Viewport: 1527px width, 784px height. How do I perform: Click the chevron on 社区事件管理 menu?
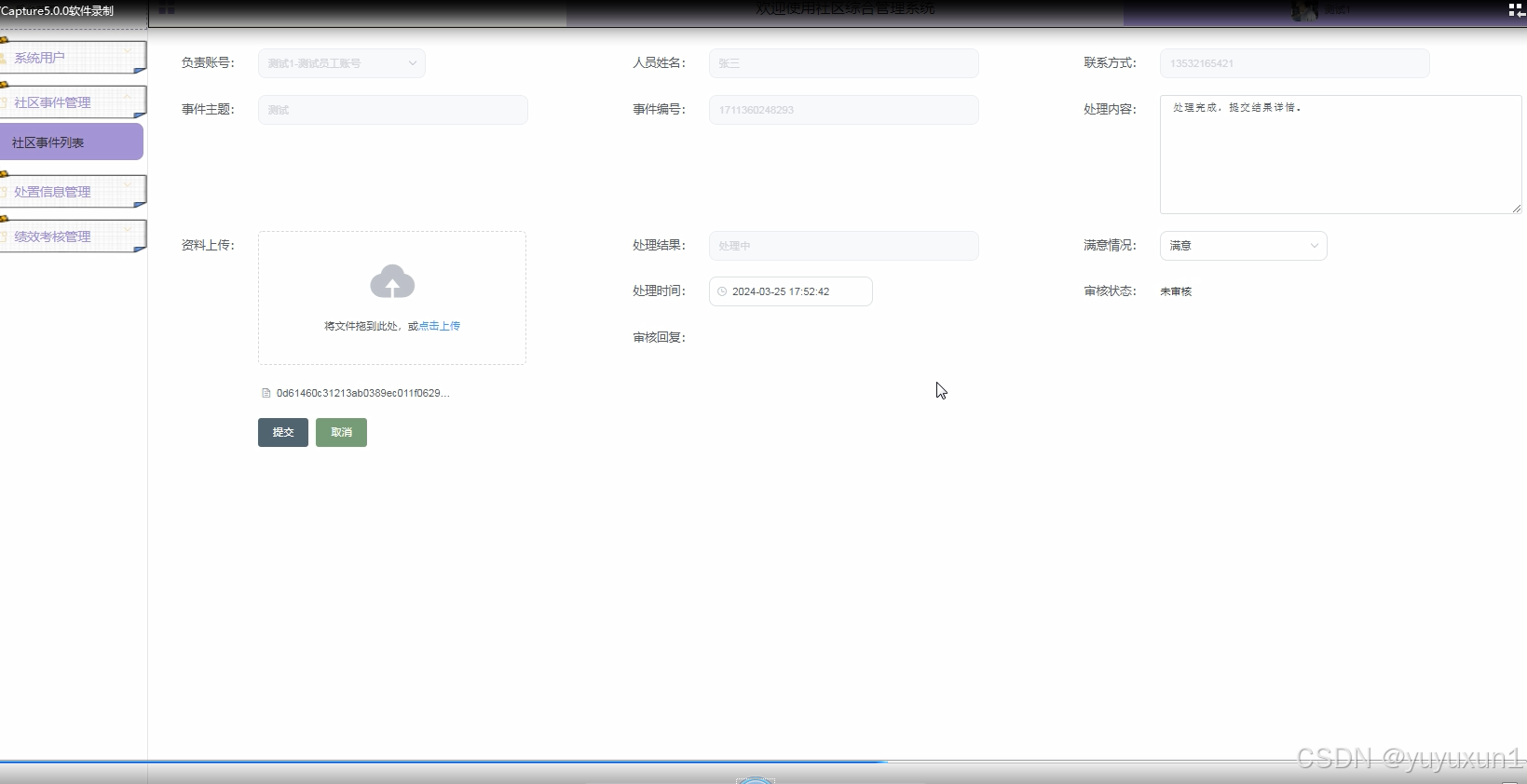coord(128,96)
